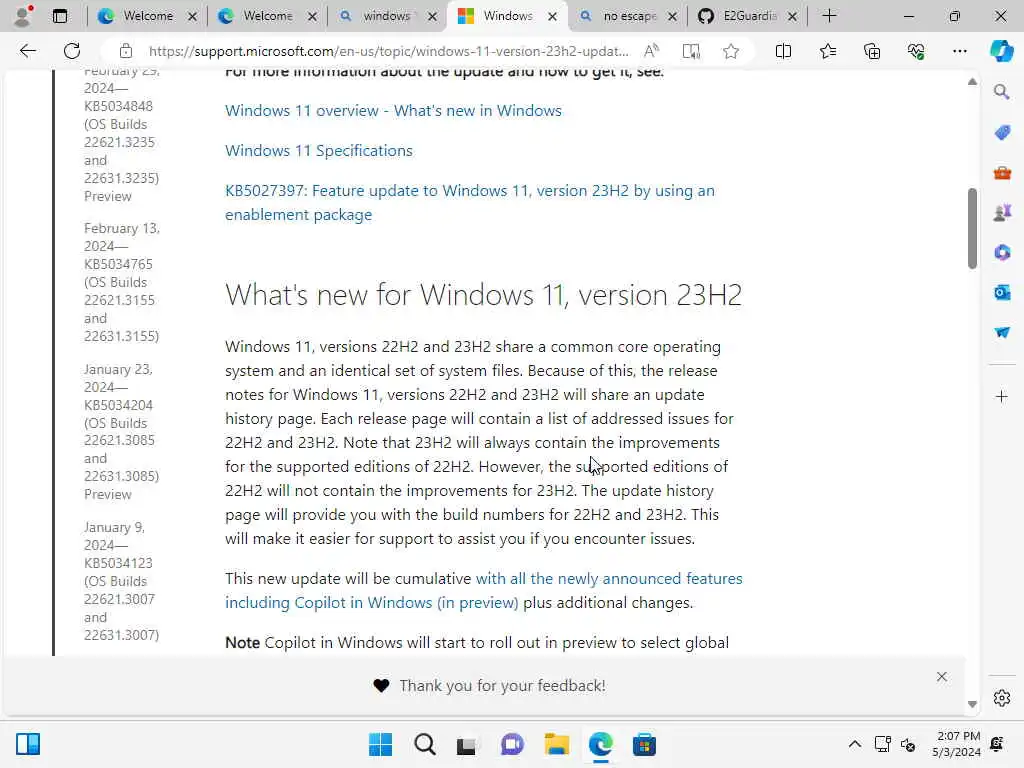Screen dimensions: 1024x768
Task: Open sidebar Microsoft 365 icon
Action: 1002,253
